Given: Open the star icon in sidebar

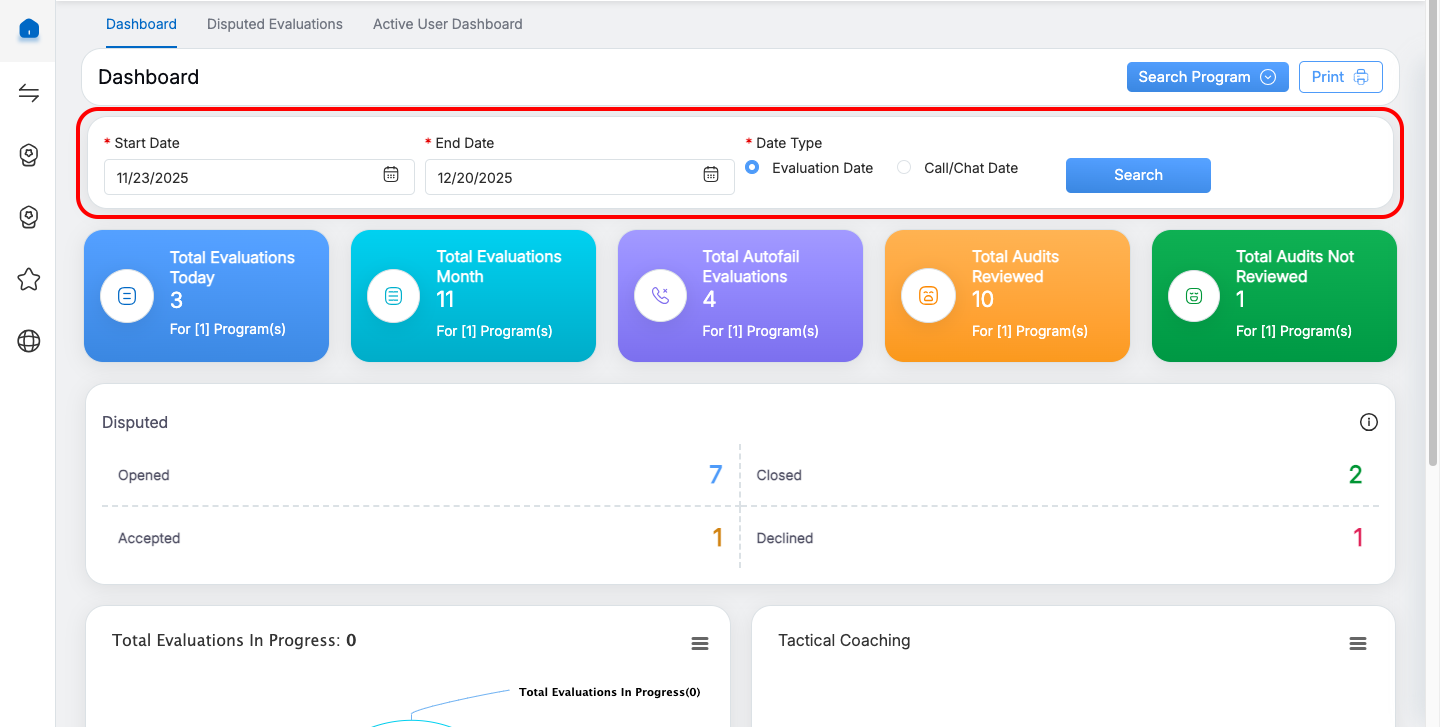Looking at the screenshot, I should point(29,279).
